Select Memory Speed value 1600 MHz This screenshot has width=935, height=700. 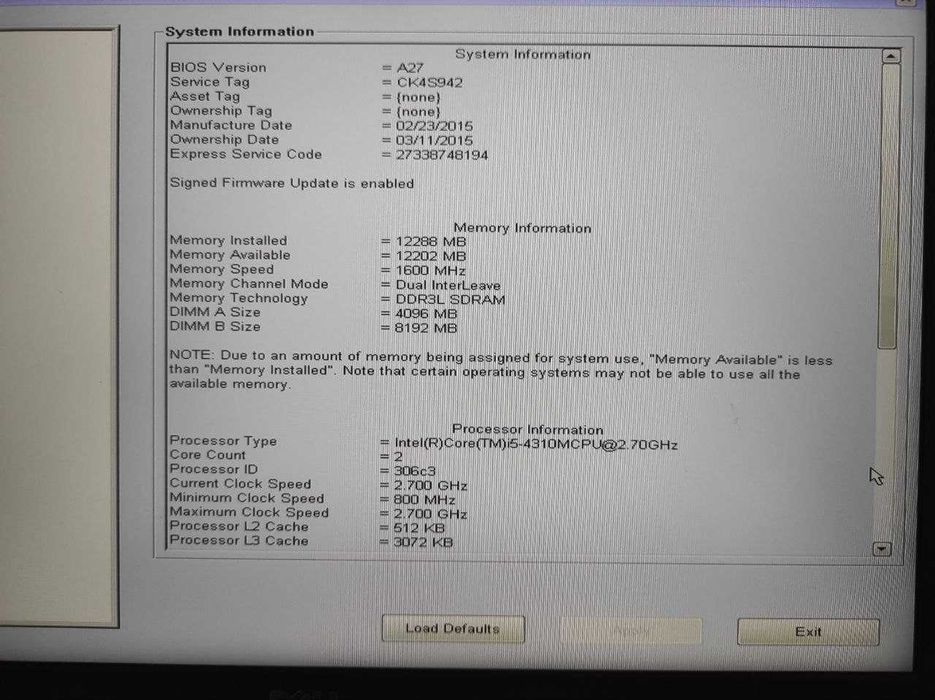(431, 270)
